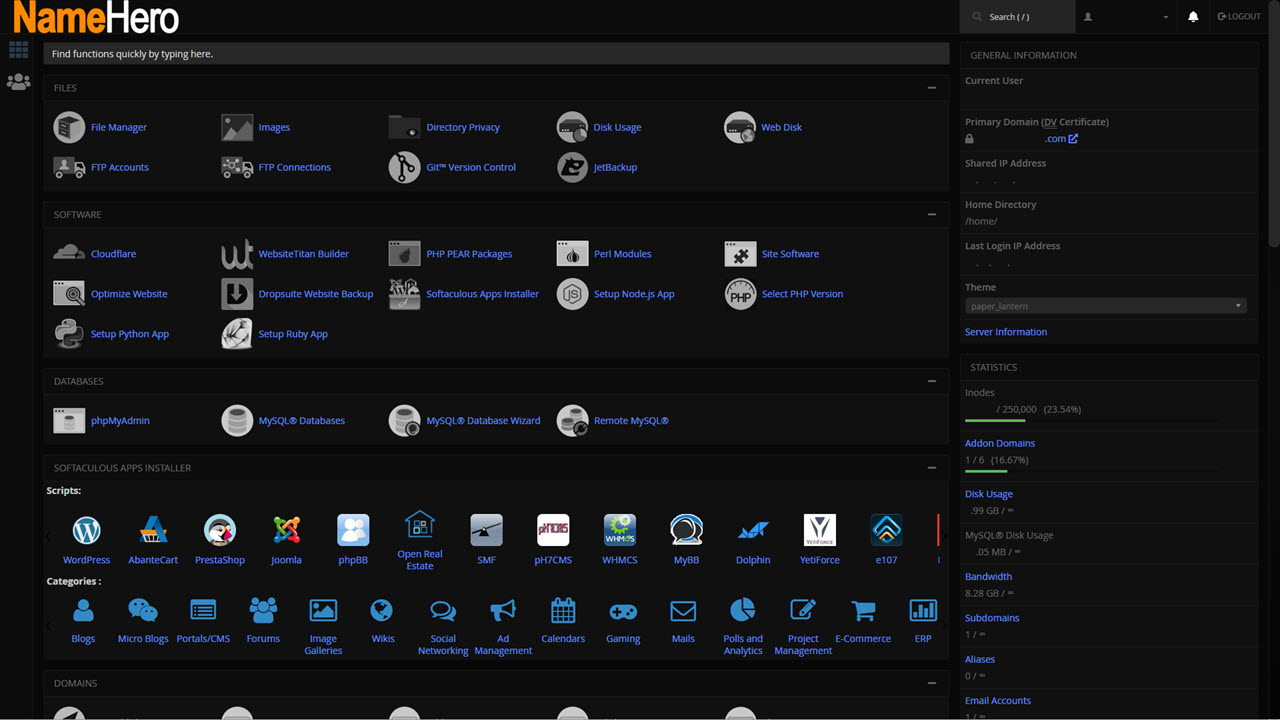The width and height of the screenshot is (1280, 720).
Task: Open Dropsuite Website Backup icon
Action: pos(237,294)
